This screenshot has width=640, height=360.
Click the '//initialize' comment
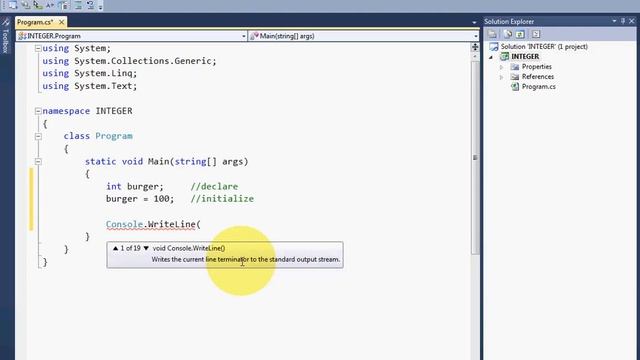pos(222,199)
